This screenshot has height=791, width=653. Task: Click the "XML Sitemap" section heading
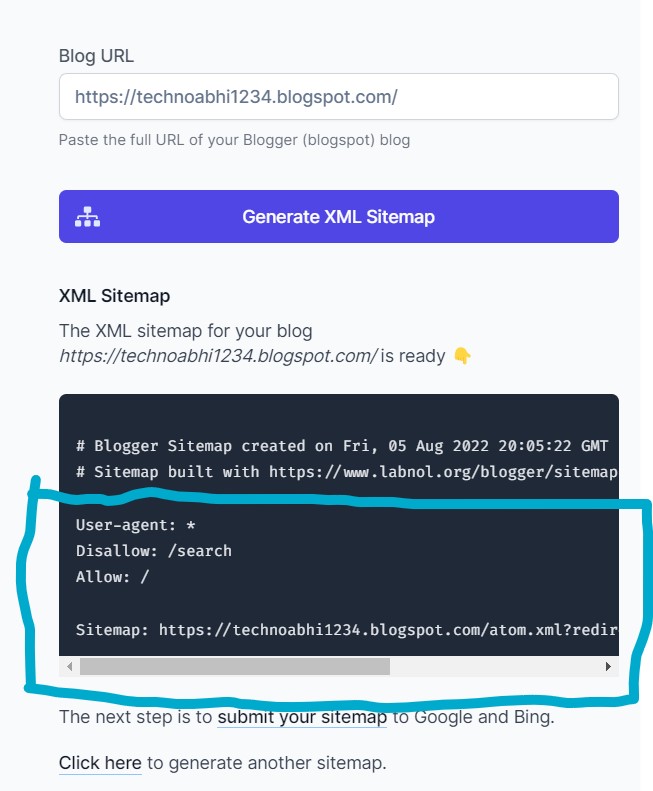[115, 296]
